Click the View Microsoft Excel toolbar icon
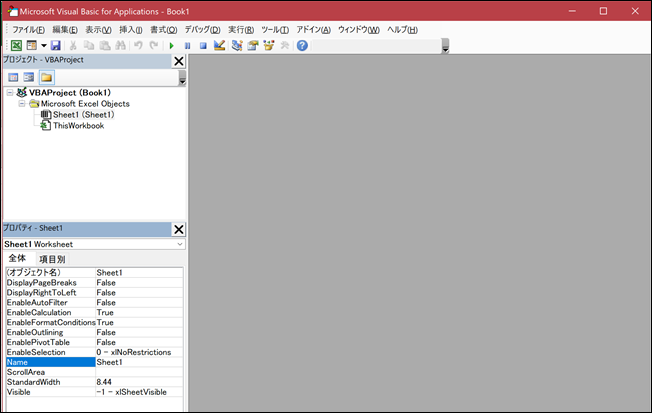652x413 pixels. [16, 45]
